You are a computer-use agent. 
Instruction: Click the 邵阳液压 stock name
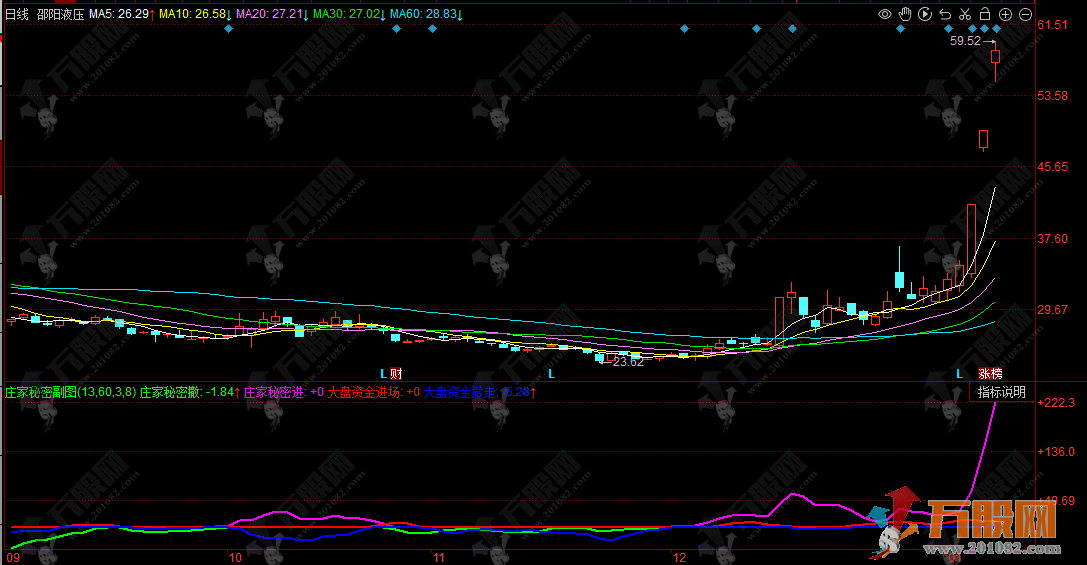point(60,14)
